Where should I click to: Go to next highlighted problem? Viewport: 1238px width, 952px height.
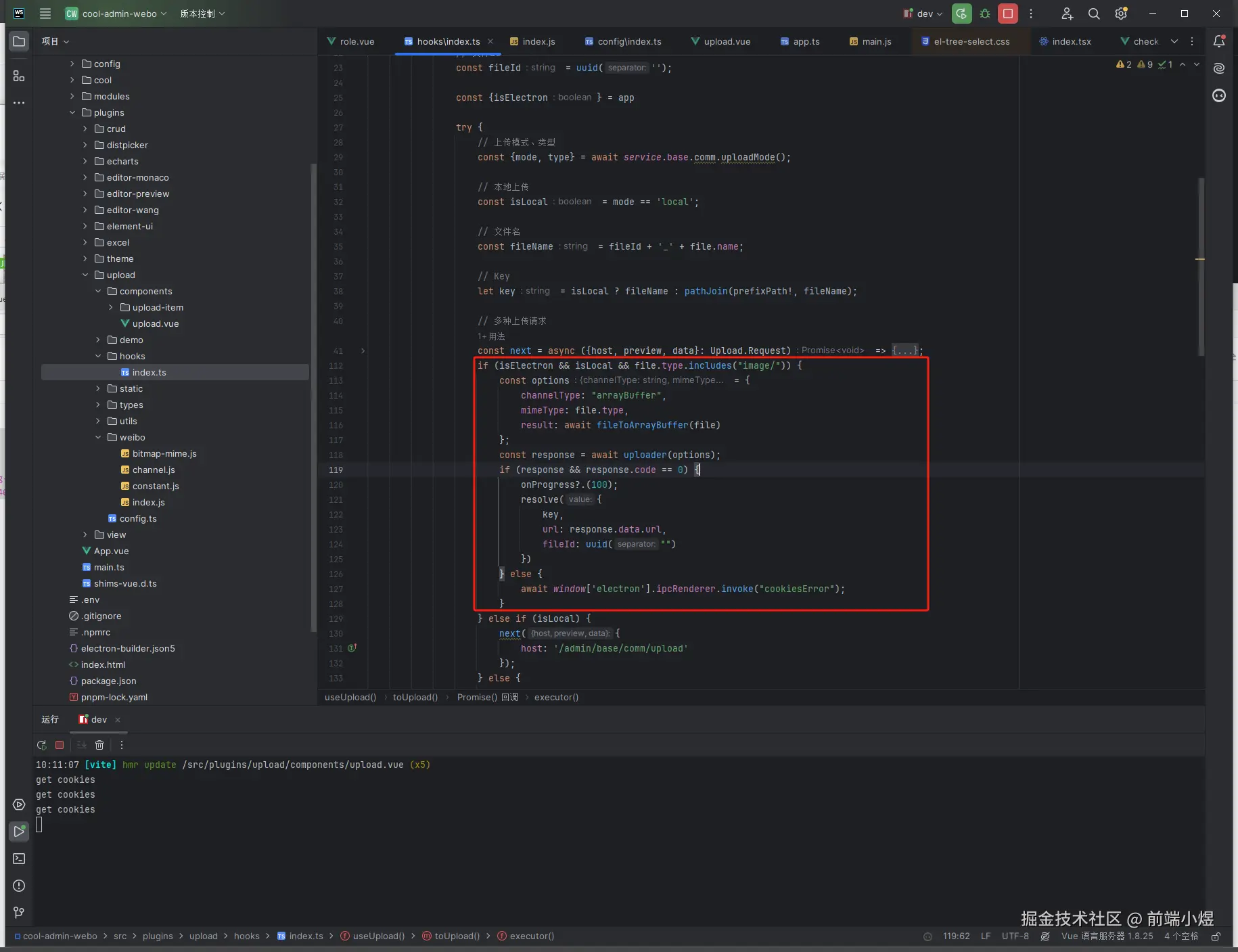1197,64
